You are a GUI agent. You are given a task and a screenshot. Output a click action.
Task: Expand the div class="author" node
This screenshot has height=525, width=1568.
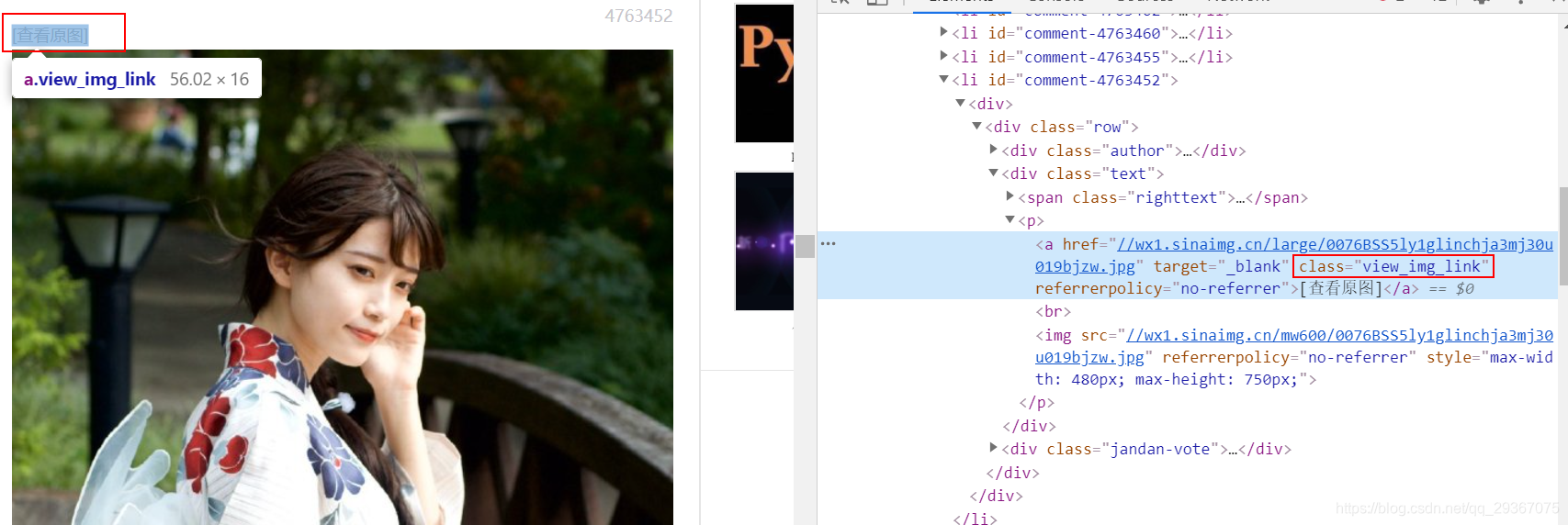[994, 150]
